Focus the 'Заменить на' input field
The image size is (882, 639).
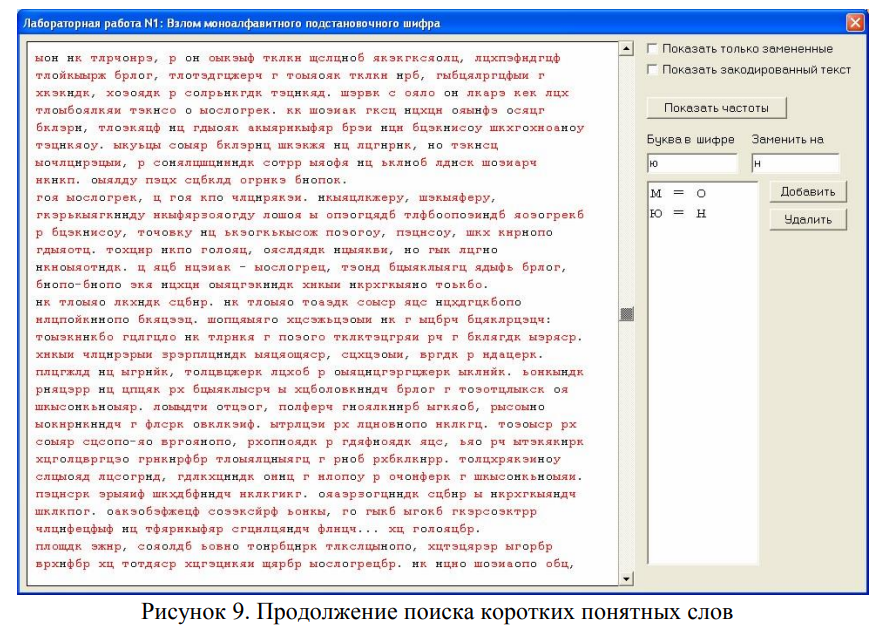[x=795, y=163]
